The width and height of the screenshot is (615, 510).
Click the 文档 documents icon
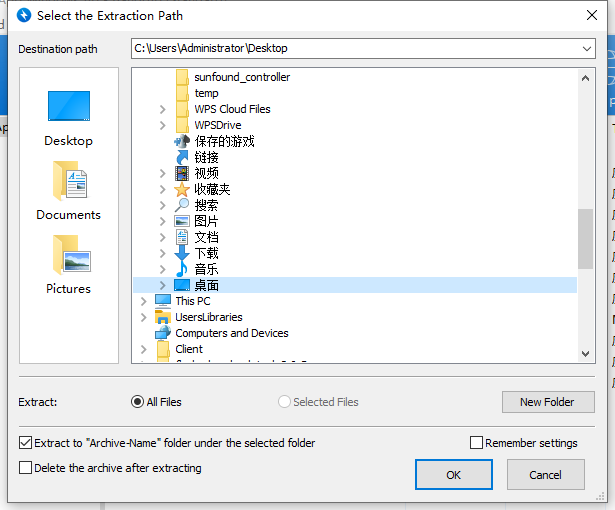182,237
